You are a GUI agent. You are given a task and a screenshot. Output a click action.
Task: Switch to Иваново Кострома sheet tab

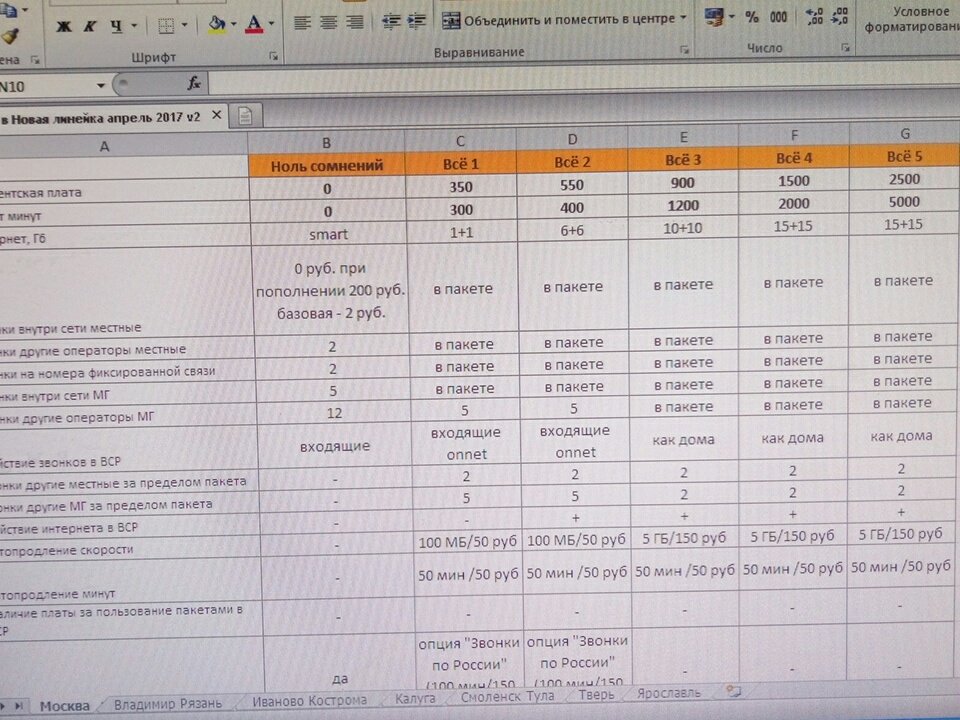point(309,700)
